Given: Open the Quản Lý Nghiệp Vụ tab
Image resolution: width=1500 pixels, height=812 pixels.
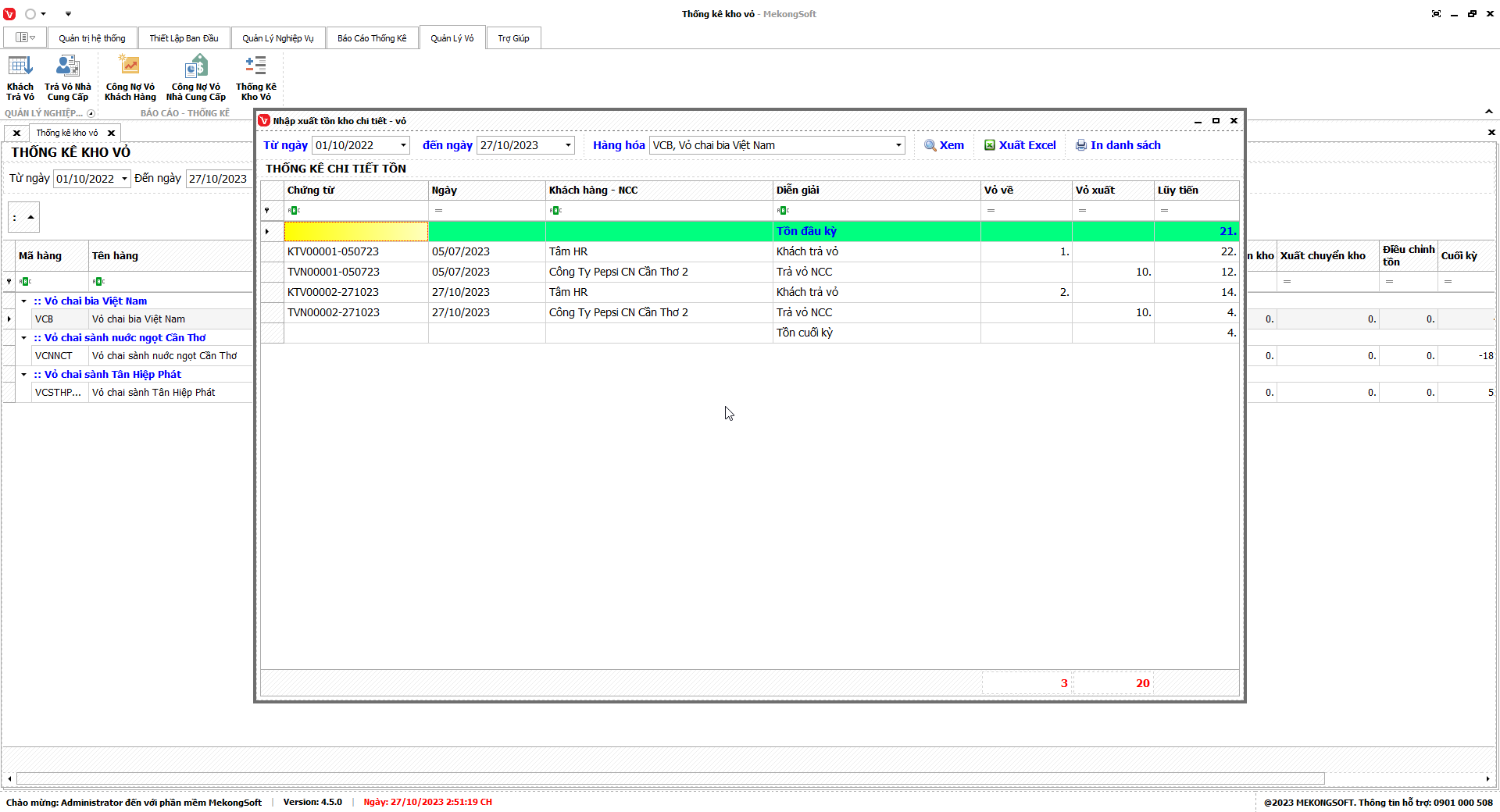Looking at the screenshot, I should (x=277, y=38).
